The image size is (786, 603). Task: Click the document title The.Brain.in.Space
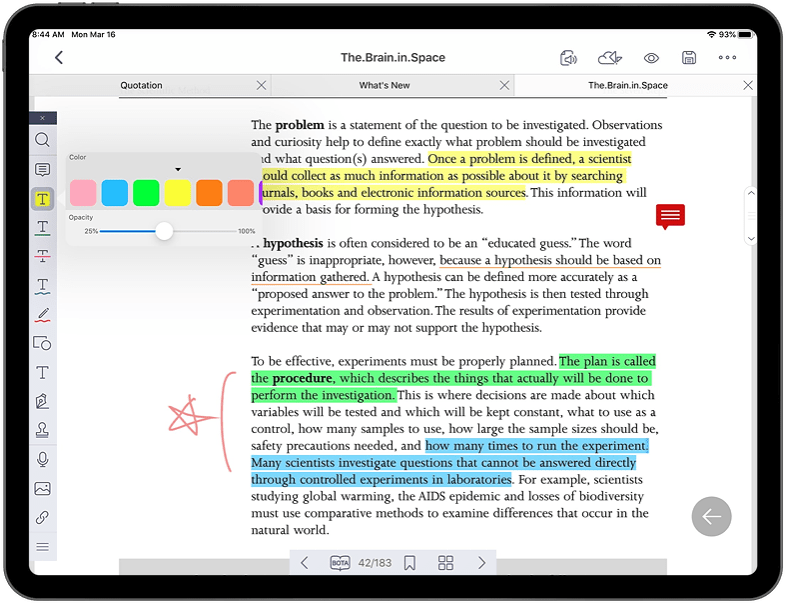tap(393, 58)
